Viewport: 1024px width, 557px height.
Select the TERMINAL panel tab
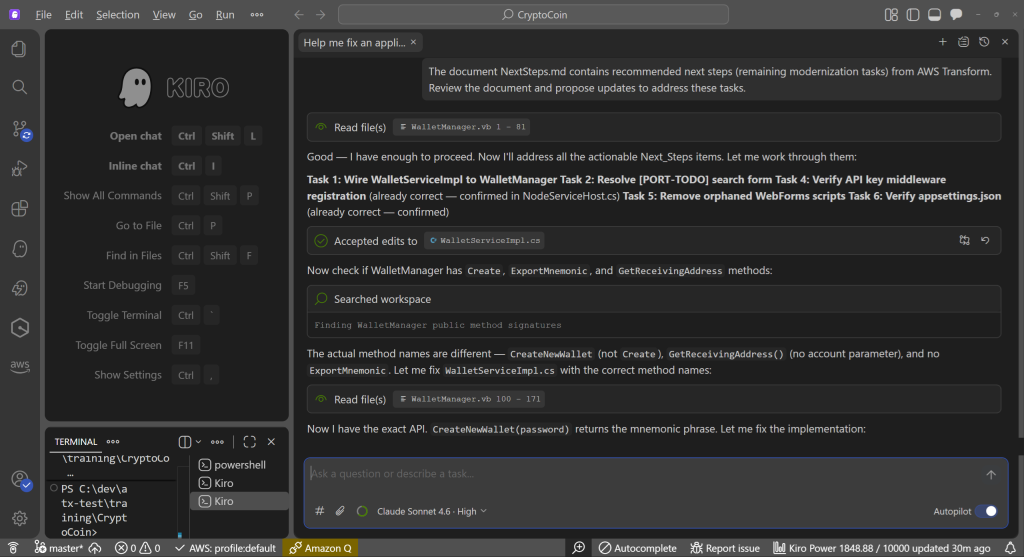(76, 442)
